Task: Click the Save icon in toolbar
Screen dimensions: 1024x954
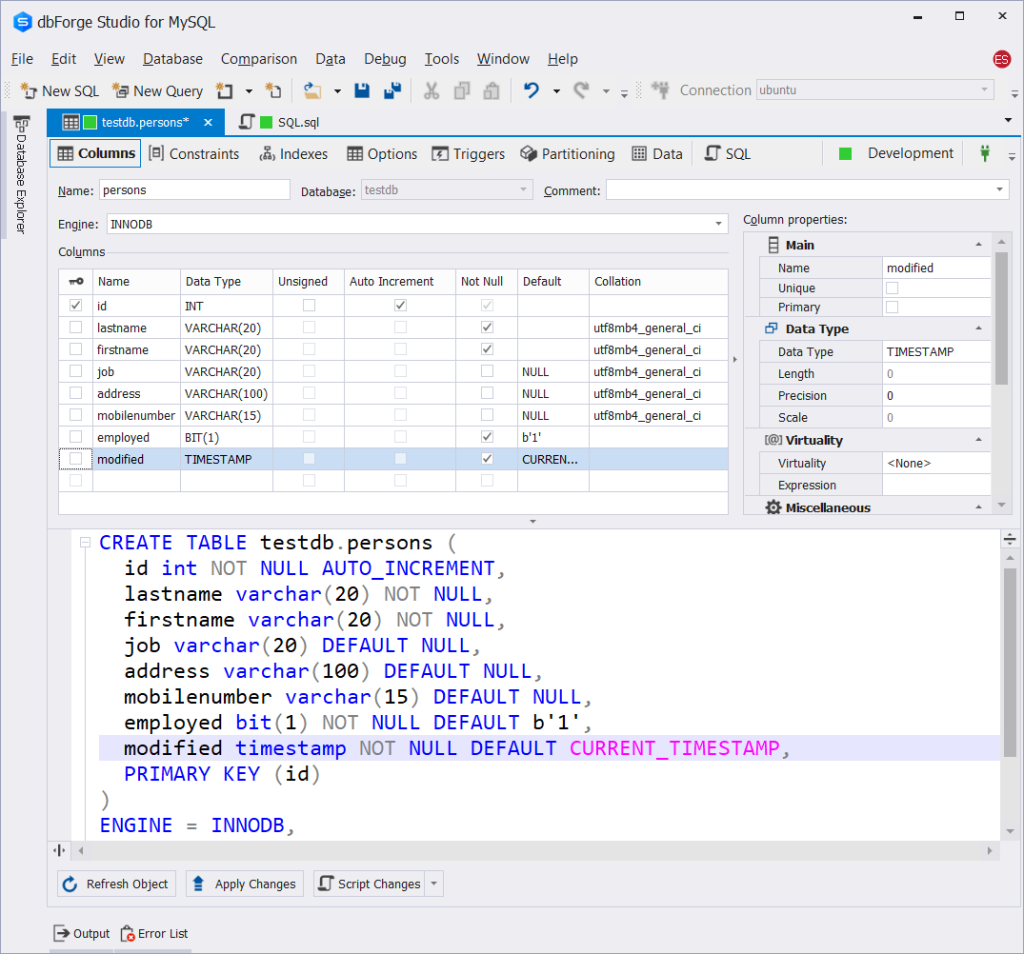Action: (362, 91)
